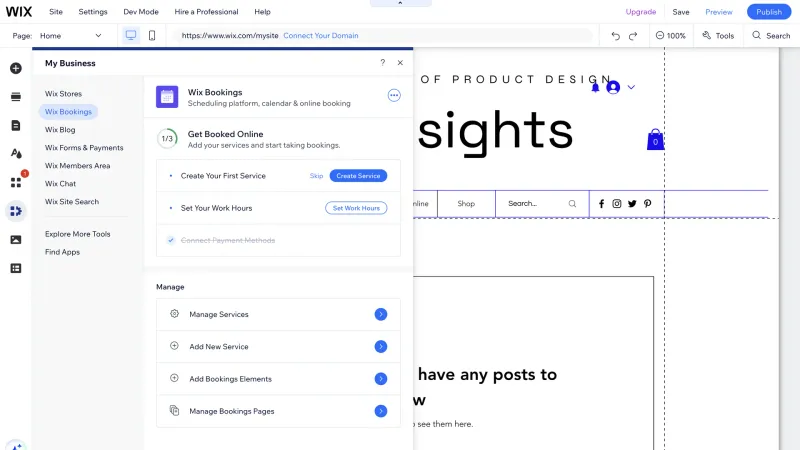Viewport: 800px width, 450px height.
Task: Click the My Business sidebar icon
Action: click(16, 211)
